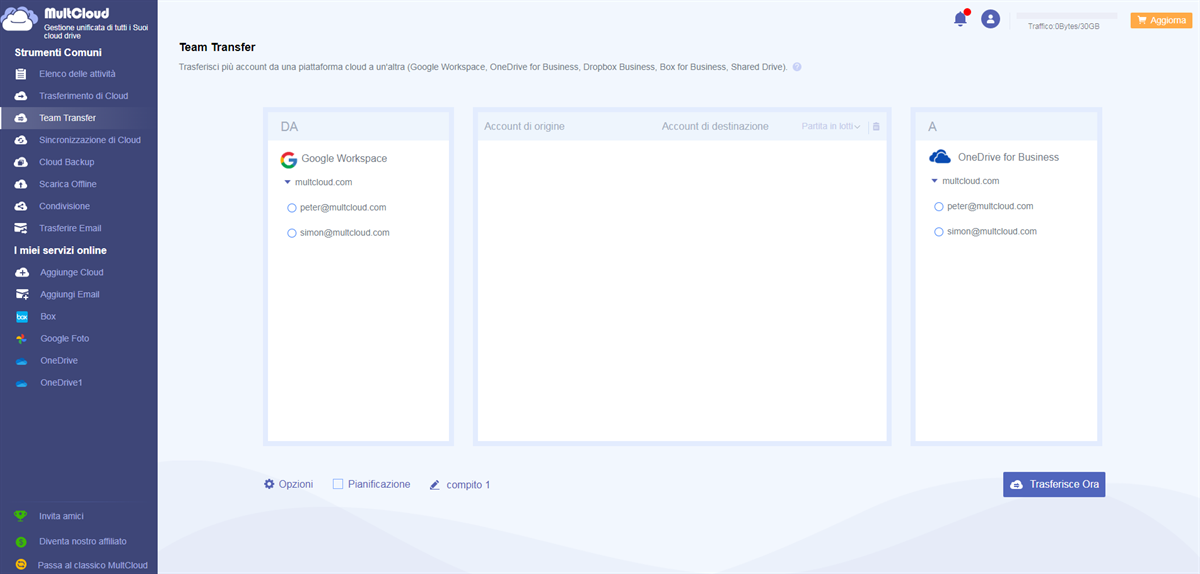Click the Elenco delle attività sidebar icon
This screenshot has width=1200, height=574.
(x=21, y=74)
